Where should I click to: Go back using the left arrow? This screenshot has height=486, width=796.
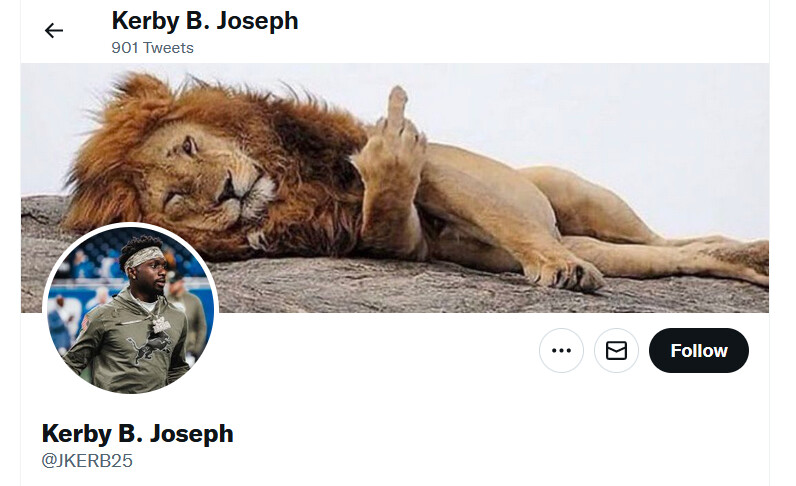(x=54, y=30)
